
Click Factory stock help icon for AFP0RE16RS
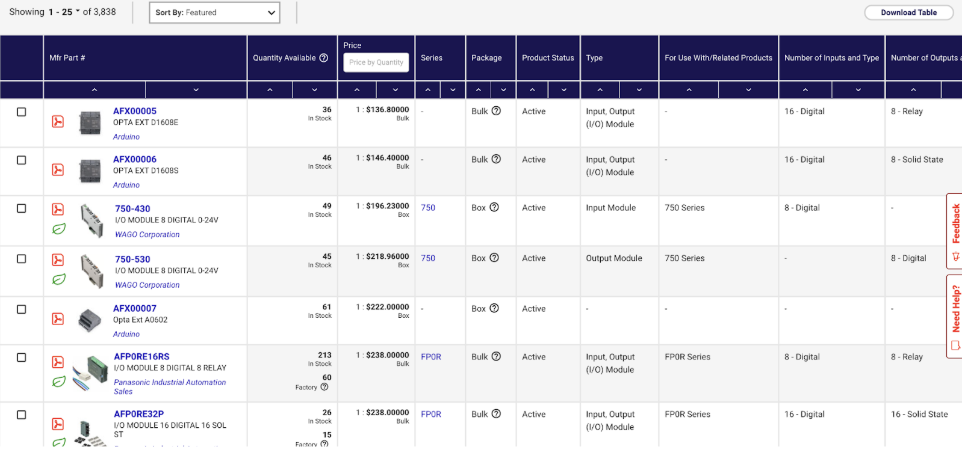click(x=325, y=387)
